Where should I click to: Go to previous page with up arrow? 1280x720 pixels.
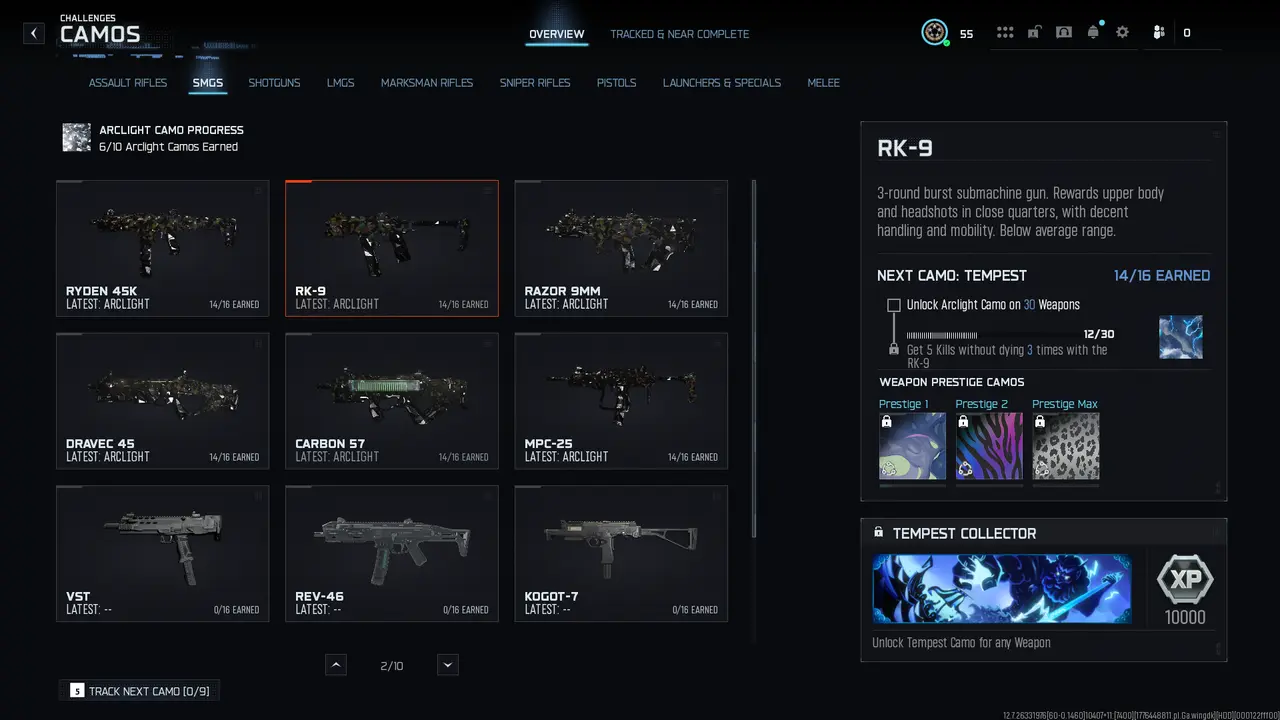point(336,665)
